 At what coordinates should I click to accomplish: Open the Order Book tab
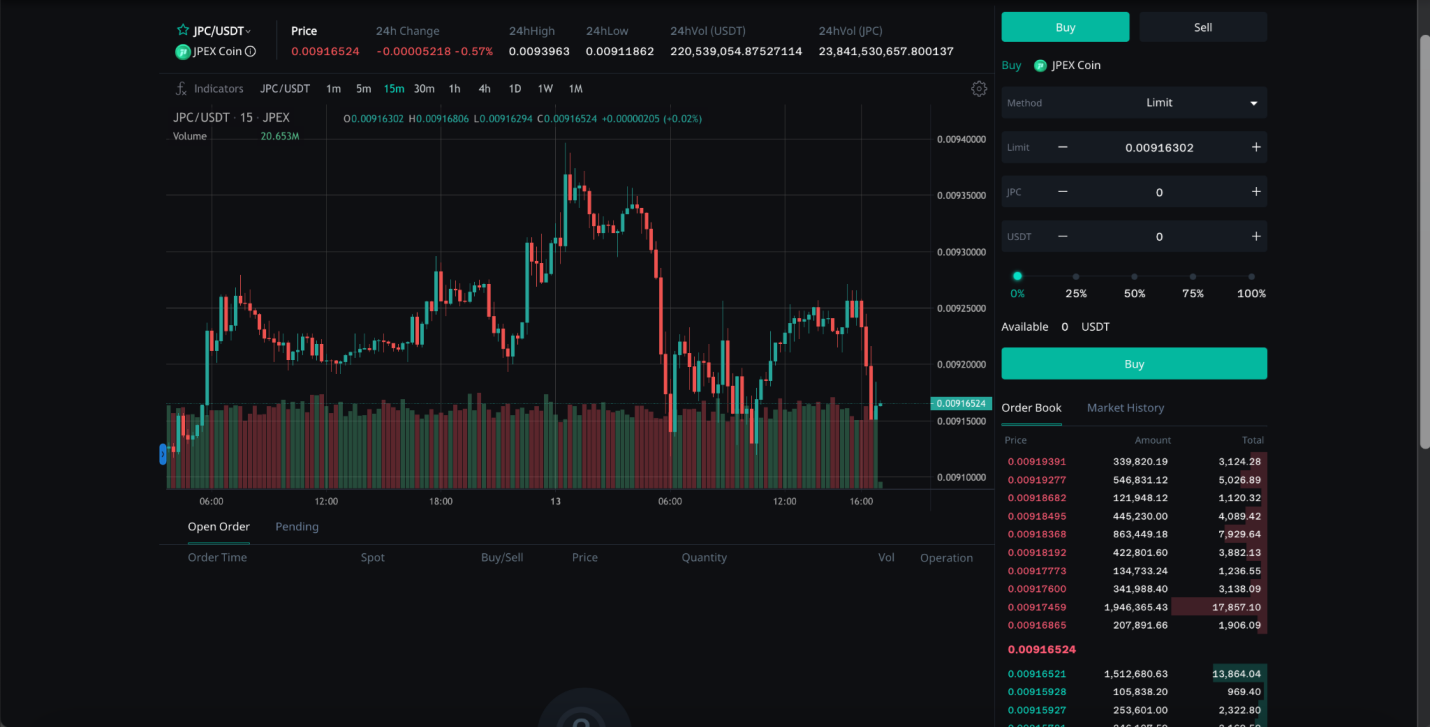pyautogui.click(x=1031, y=408)
